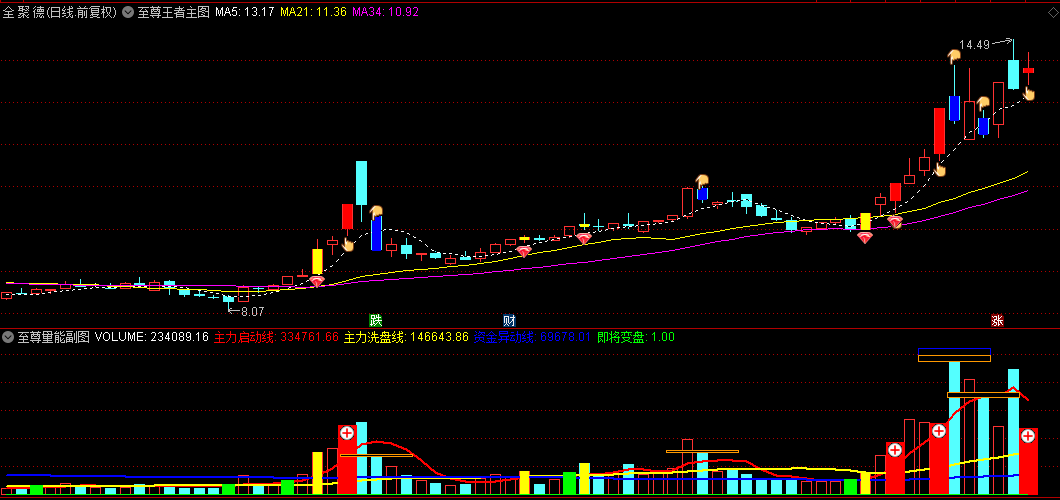1060x500 pixels.
Task: Click the yellow 主力洗盘线 value label
Action: [406, 336]
